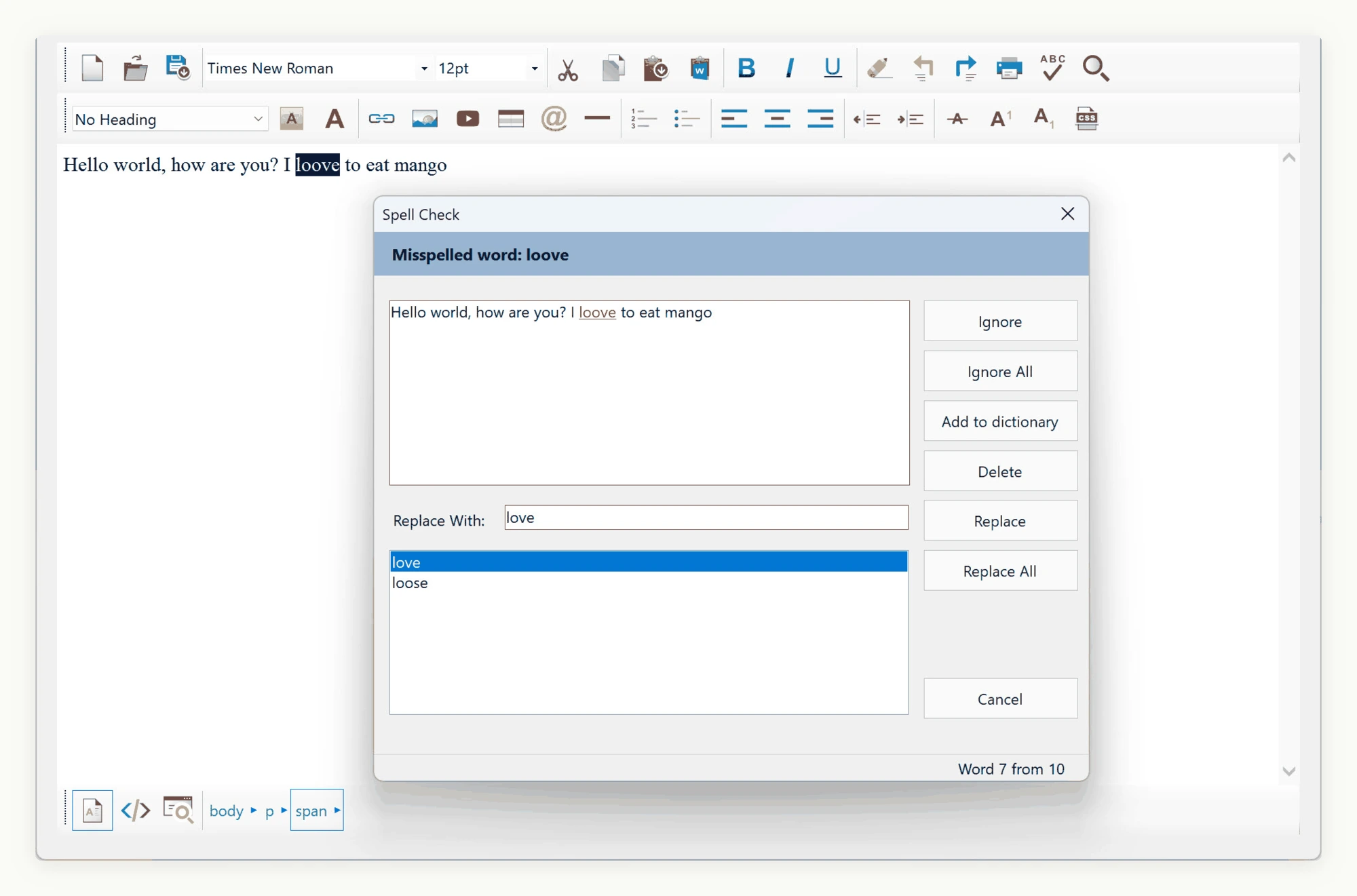
Task: Redo the last action
Action: (x=966, y=68)
